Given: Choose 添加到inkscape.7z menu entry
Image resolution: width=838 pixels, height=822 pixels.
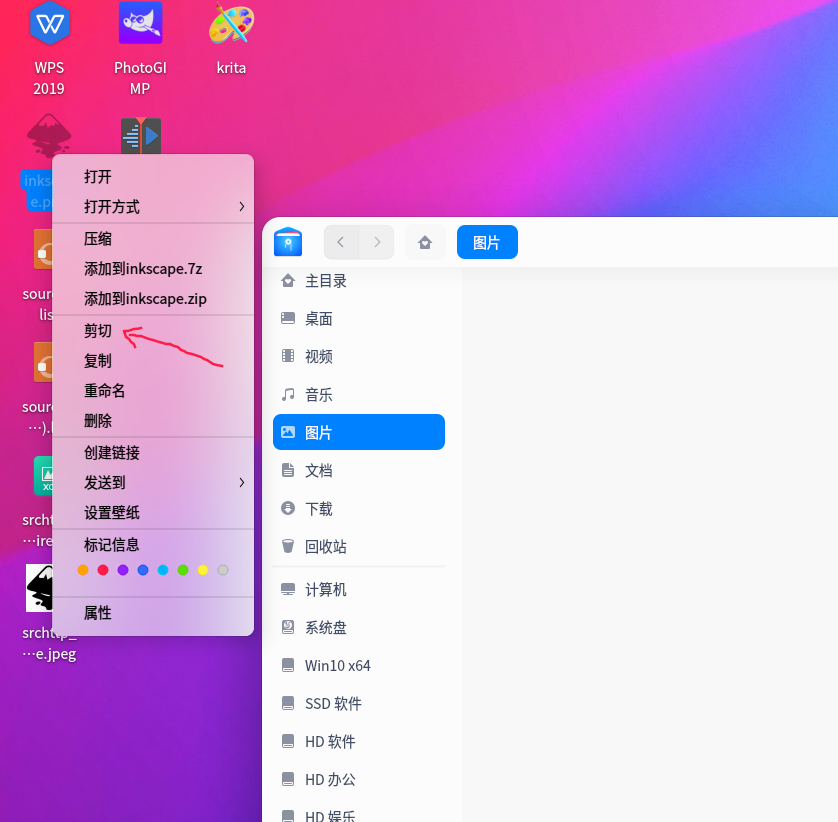Looking at the screenshot, I should tap(153, 269).
